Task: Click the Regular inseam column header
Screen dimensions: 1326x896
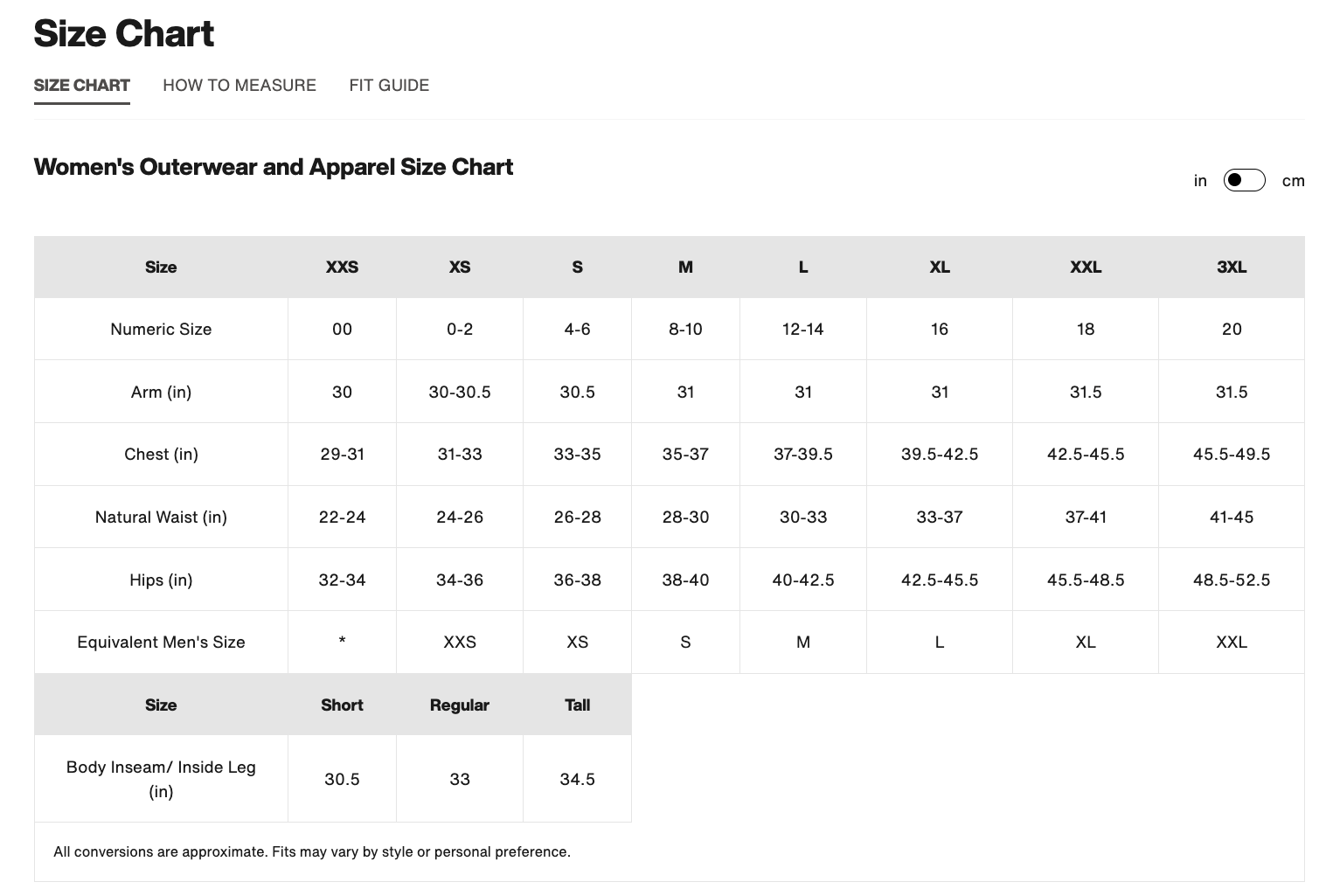Action: pos(459,705)
